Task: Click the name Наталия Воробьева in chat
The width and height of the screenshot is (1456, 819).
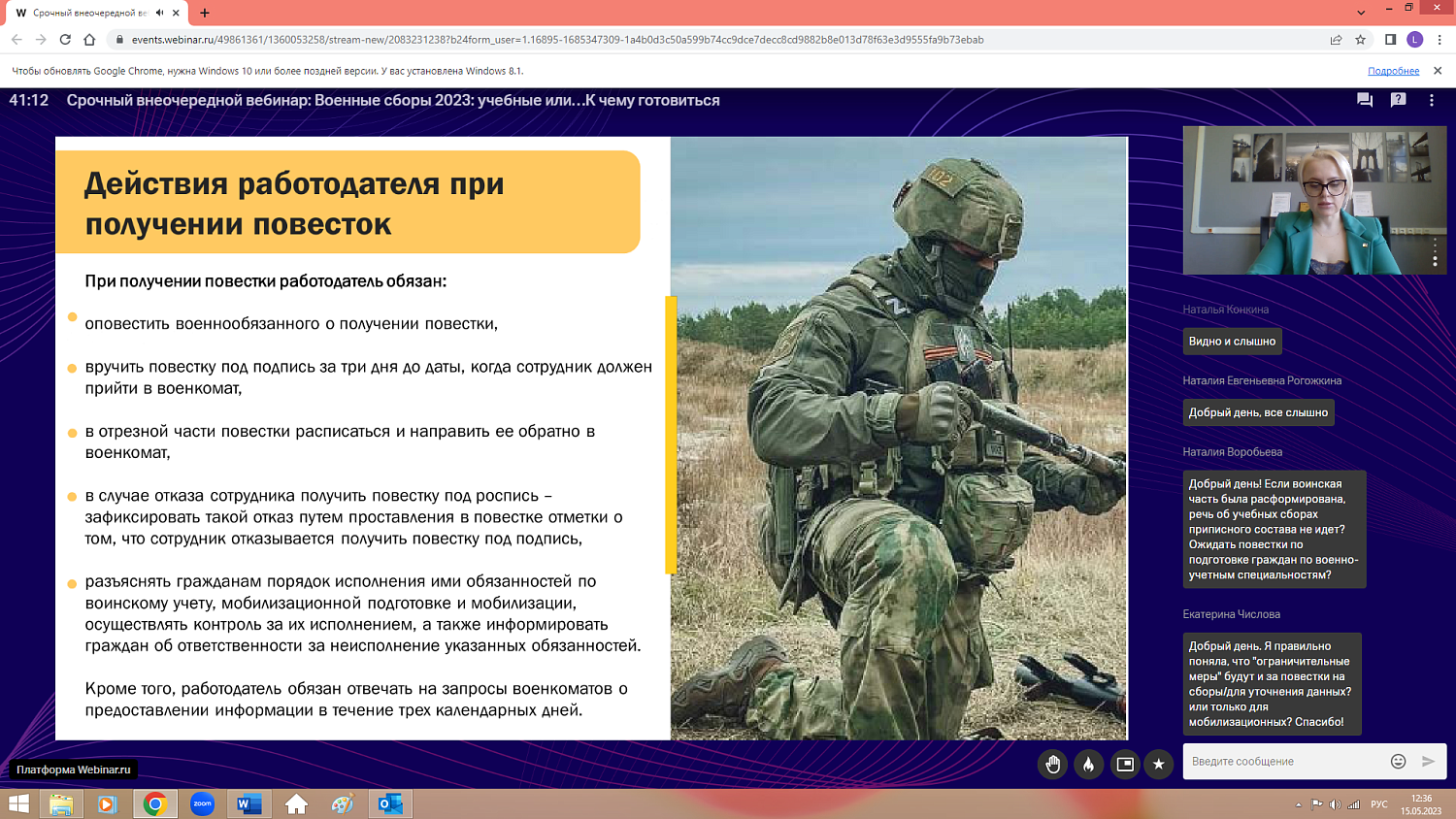Action: tap(1232, 452)
